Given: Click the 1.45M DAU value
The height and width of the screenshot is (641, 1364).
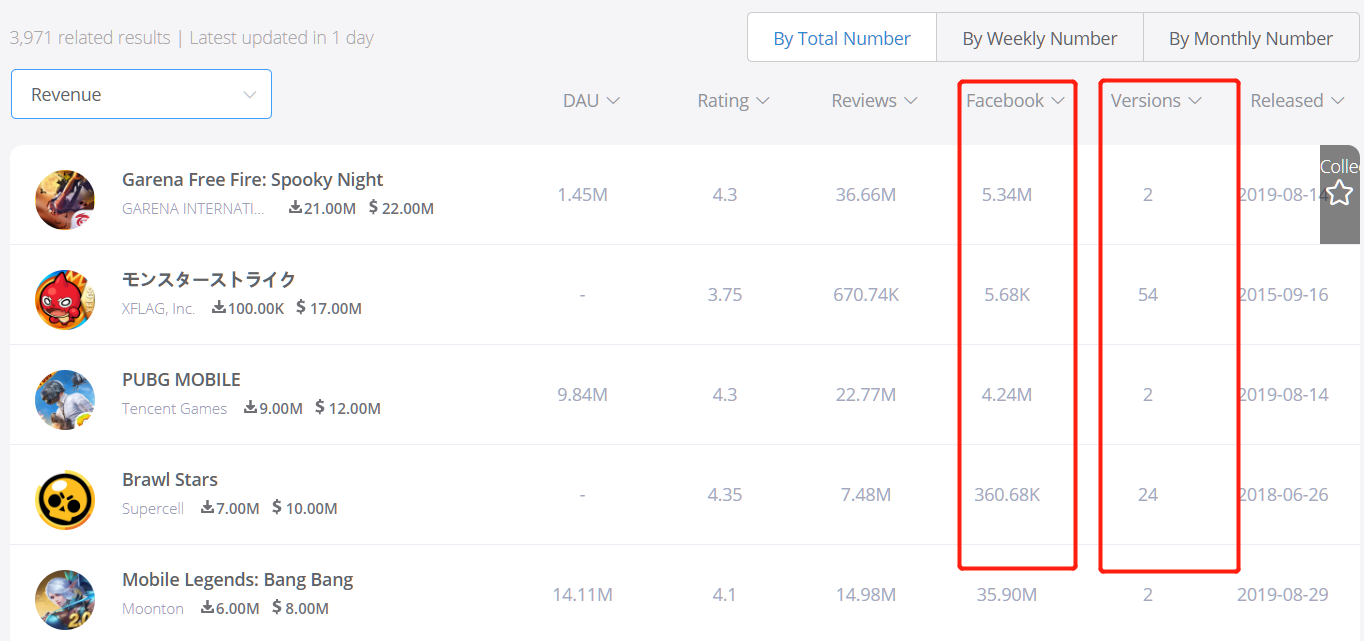Looking at the screenshot, I should [582, 194].
